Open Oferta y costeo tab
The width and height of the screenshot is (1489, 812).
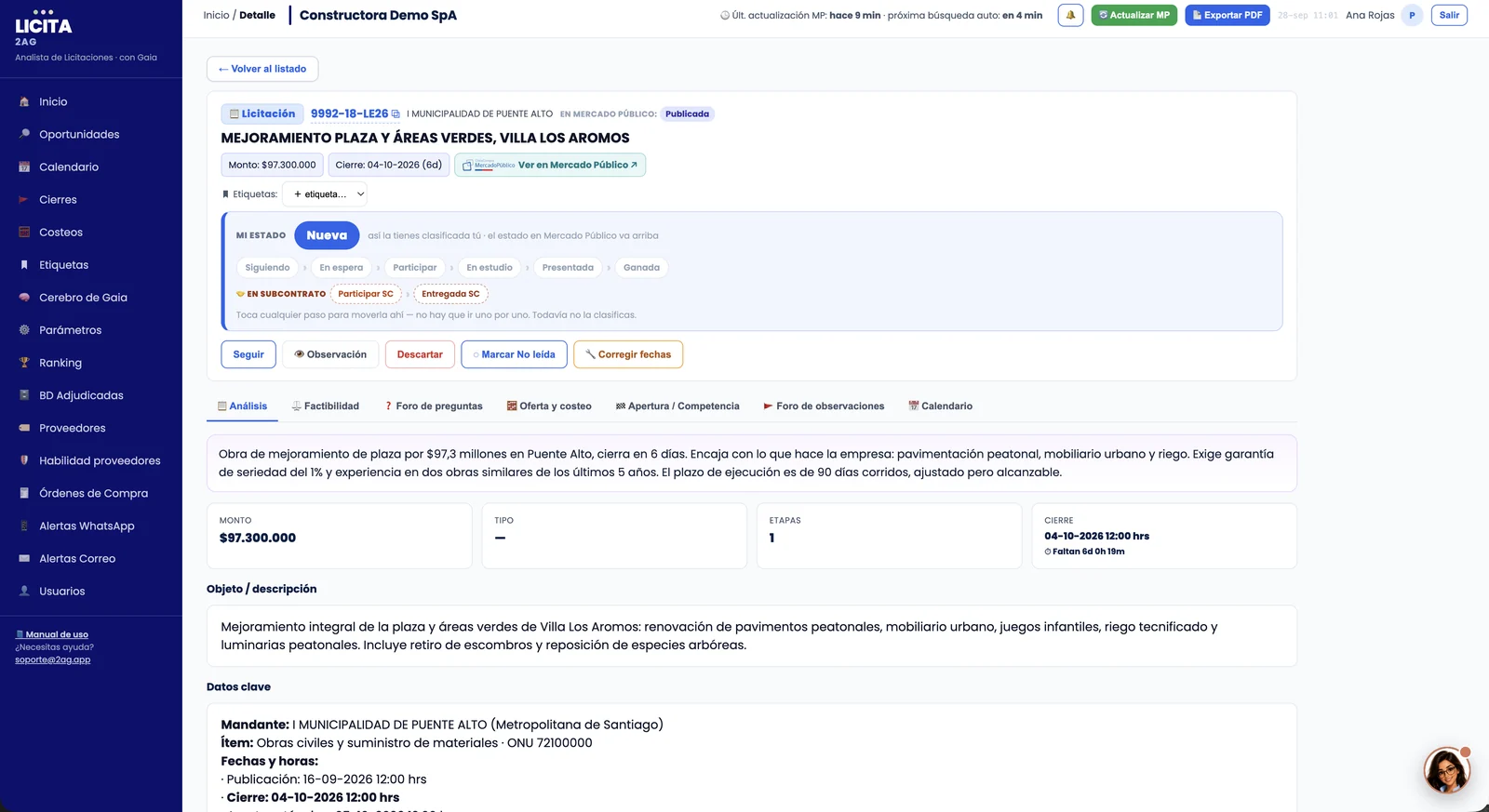tap(549, 406)
